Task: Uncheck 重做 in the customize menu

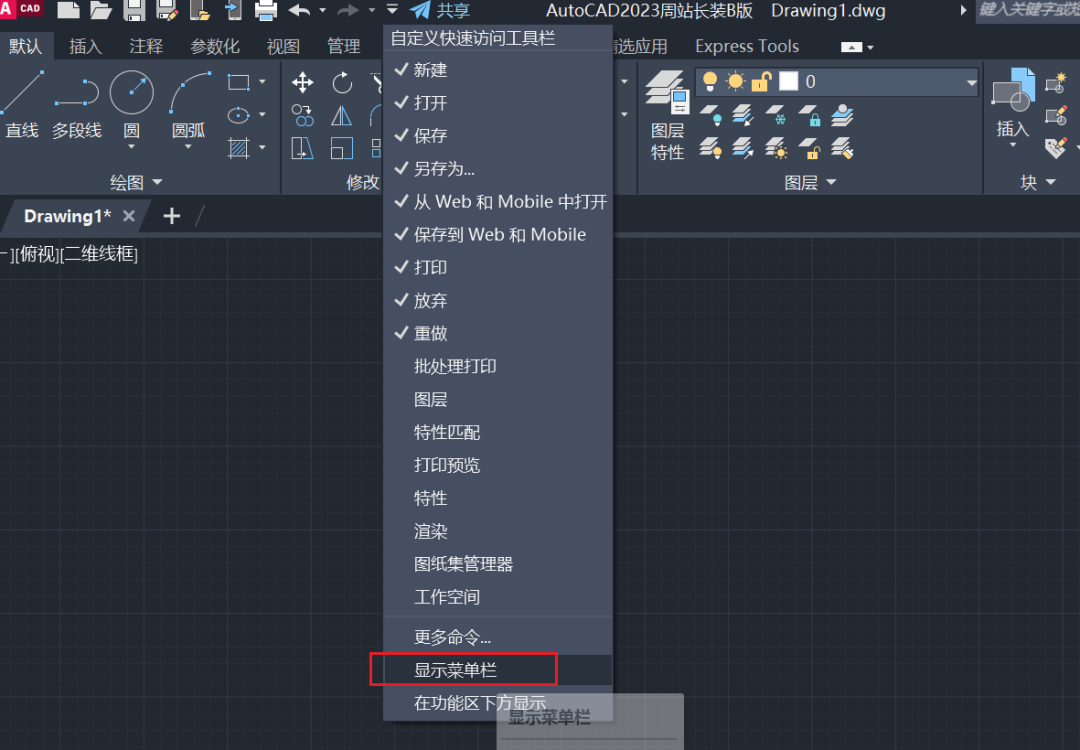Action: point(498,334)
